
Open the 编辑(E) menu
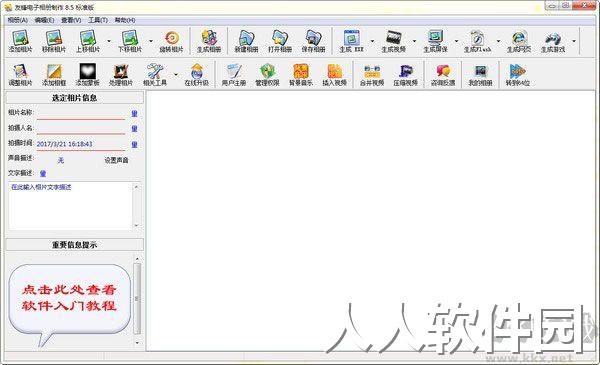[44, 20]
